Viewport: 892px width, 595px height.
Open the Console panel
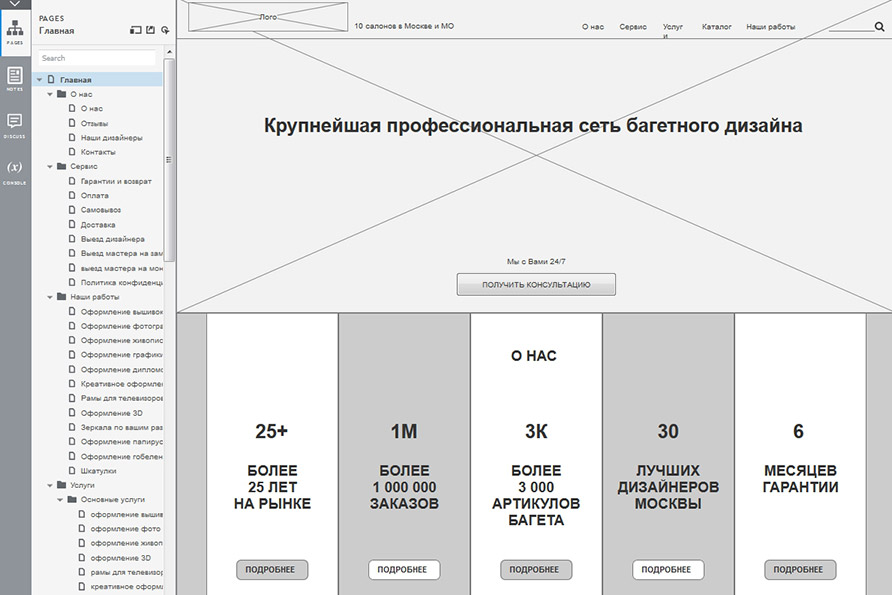[15, 170]
